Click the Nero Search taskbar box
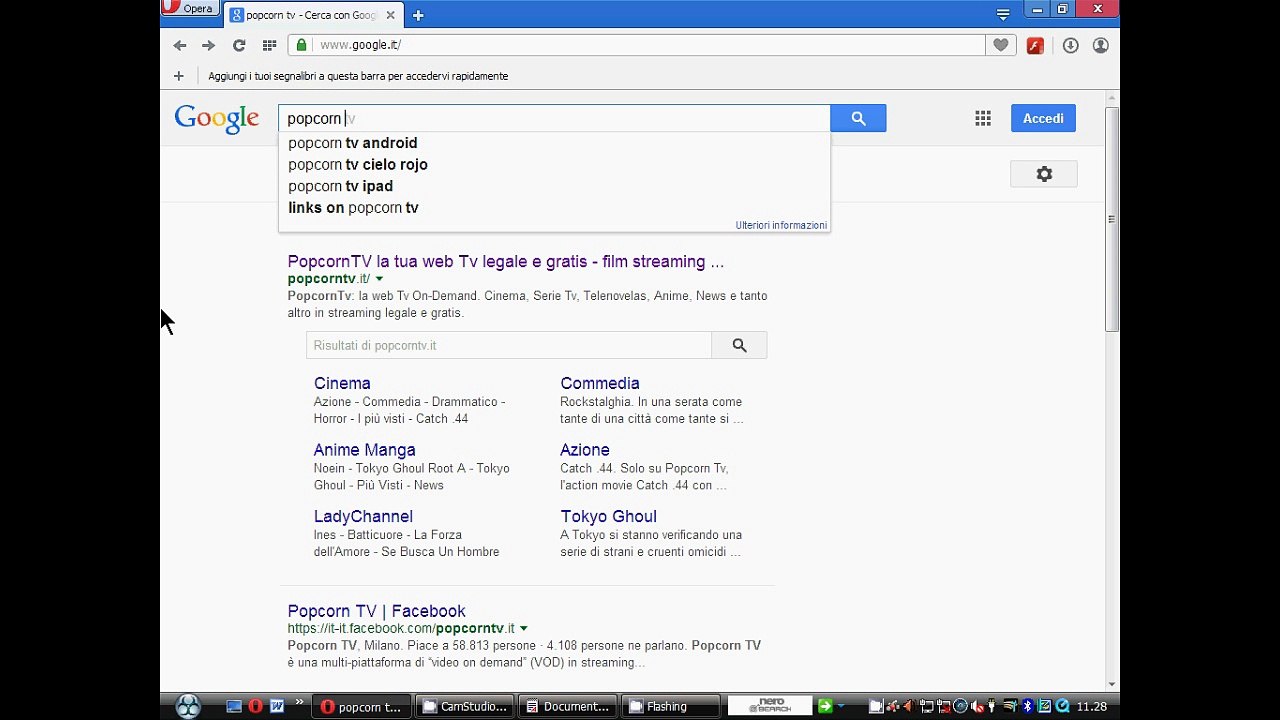Viewport: 1280px width, 720px height. pyautogui.click(x=769, y=706)
